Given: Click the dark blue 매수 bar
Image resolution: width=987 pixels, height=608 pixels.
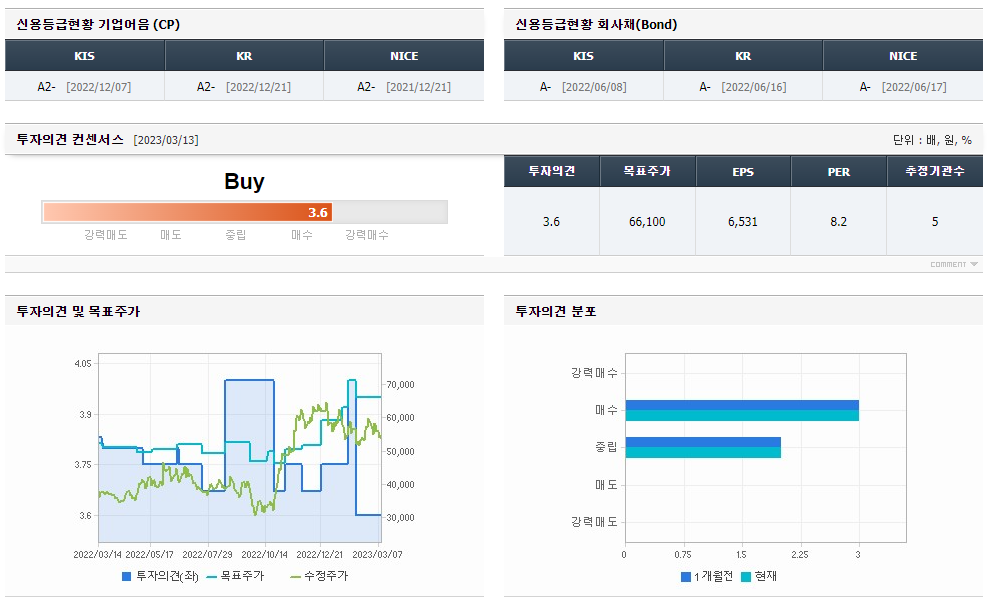Looking at the screenshot, I should tap(742, 405).
